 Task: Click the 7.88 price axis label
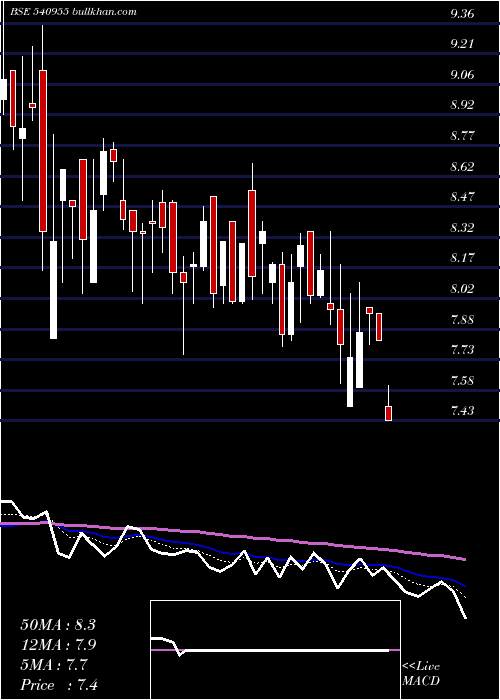coord(462,320)
